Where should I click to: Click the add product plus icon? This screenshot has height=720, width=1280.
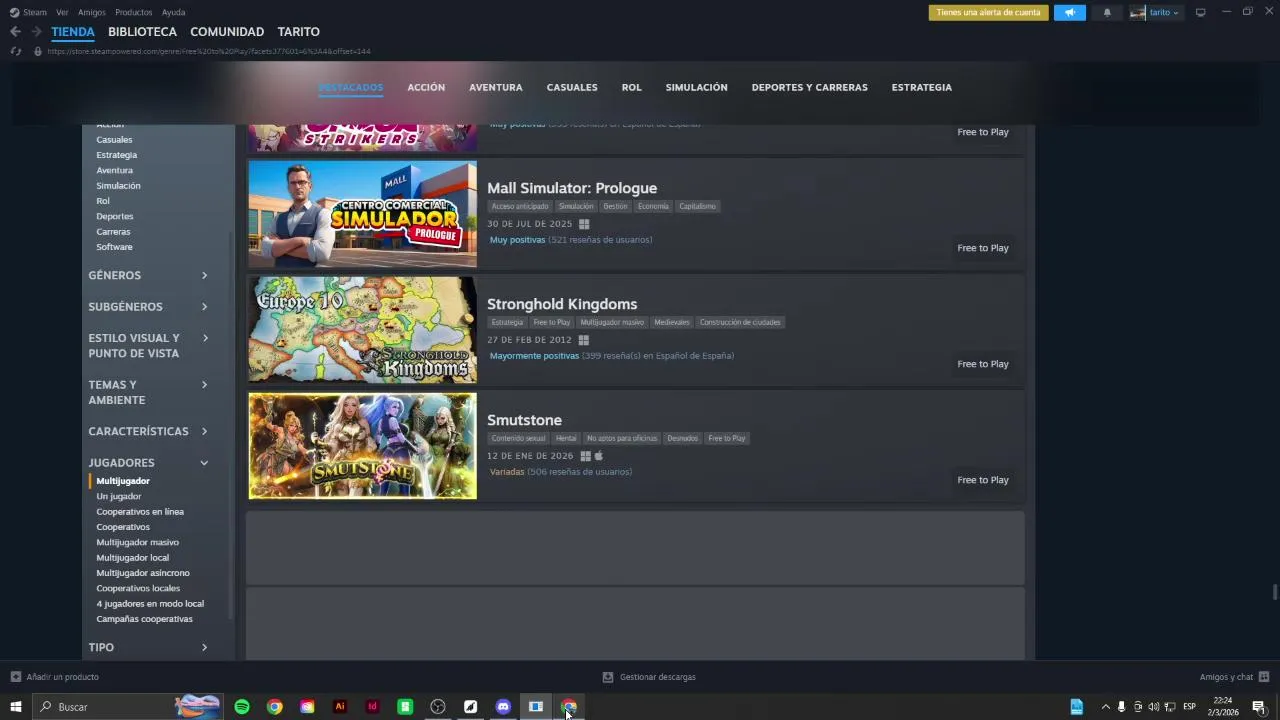tap(15, 677)
